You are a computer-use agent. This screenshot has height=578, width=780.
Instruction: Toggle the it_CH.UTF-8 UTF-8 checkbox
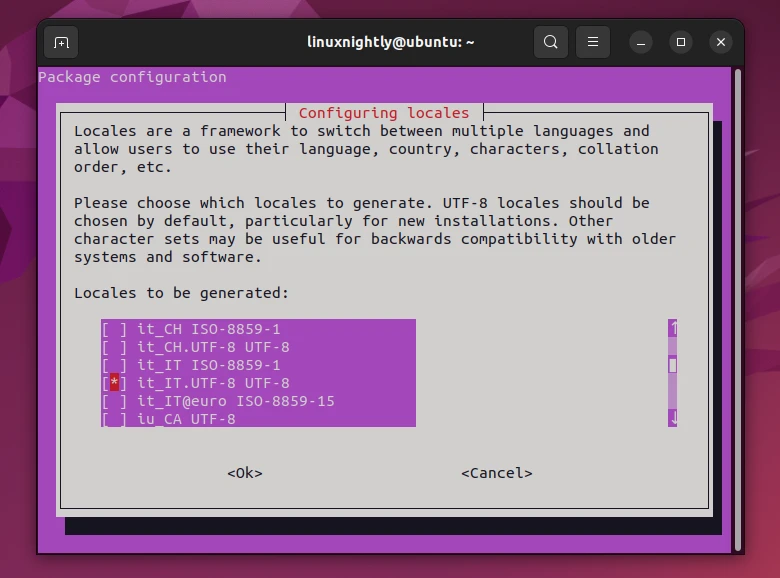[114, 347]
